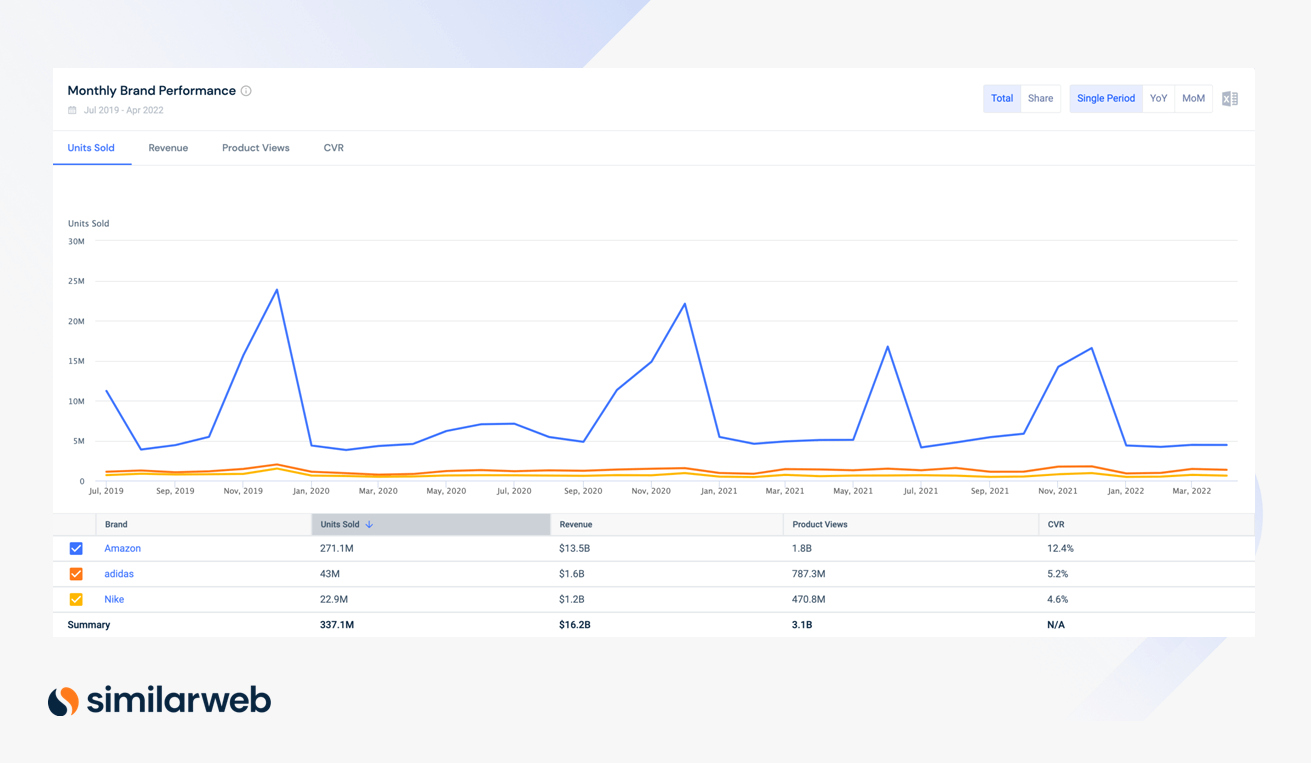Viewport: 1311px width, 763px height.
Task: Open the Product Views tab
Action: [256, 148]
